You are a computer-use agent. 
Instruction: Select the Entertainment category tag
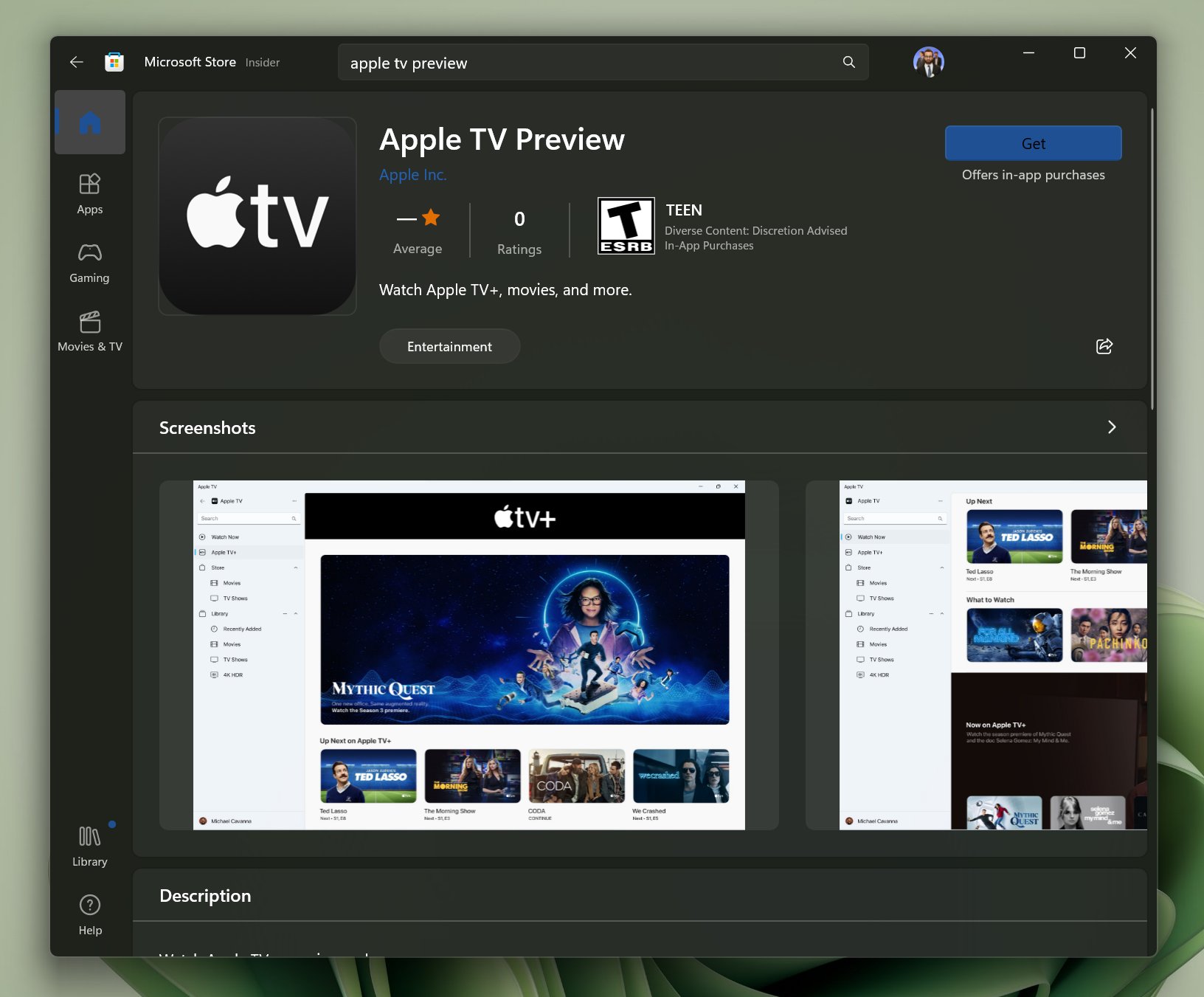(x=449, y=346)
